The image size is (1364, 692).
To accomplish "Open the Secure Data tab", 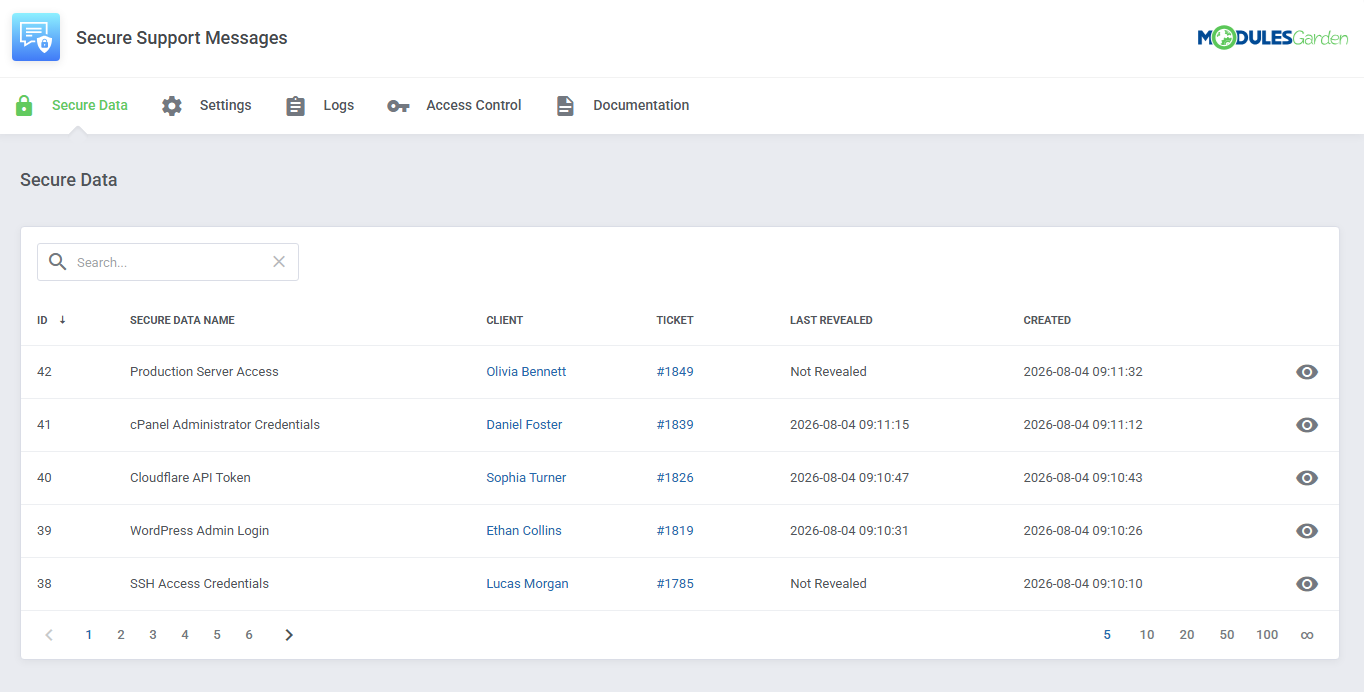I will 90,105.
